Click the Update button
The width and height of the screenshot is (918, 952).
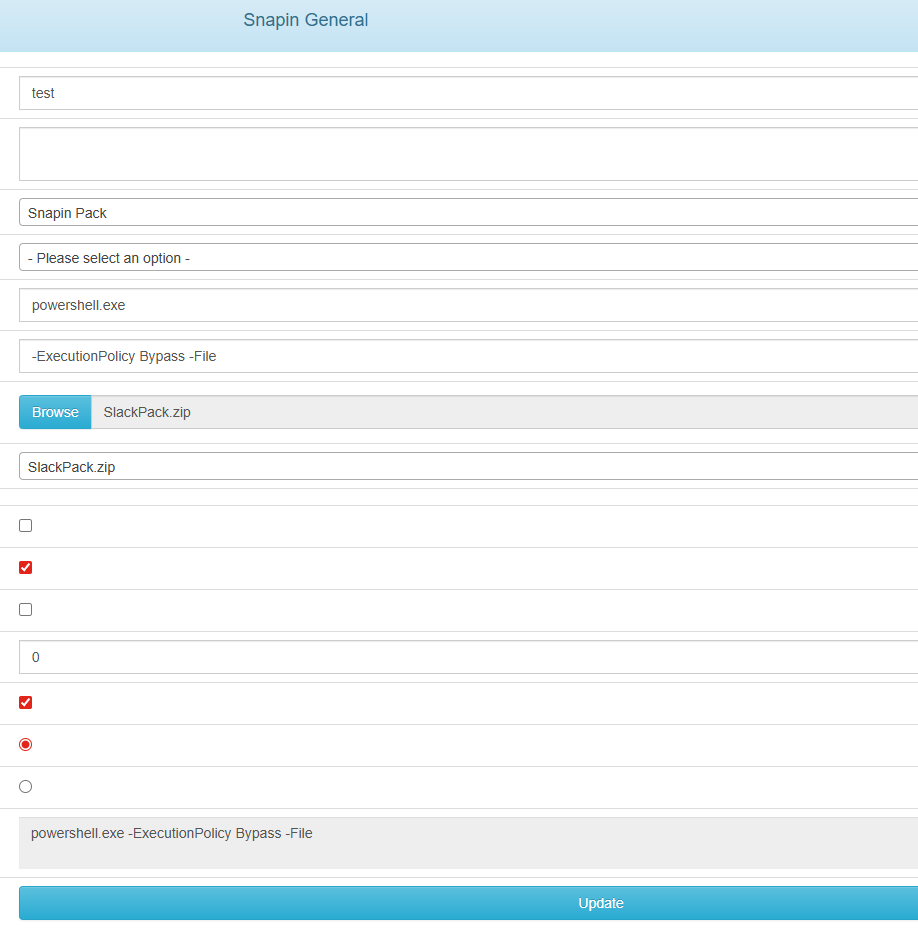pyautogui.click(x=468, y=903)
